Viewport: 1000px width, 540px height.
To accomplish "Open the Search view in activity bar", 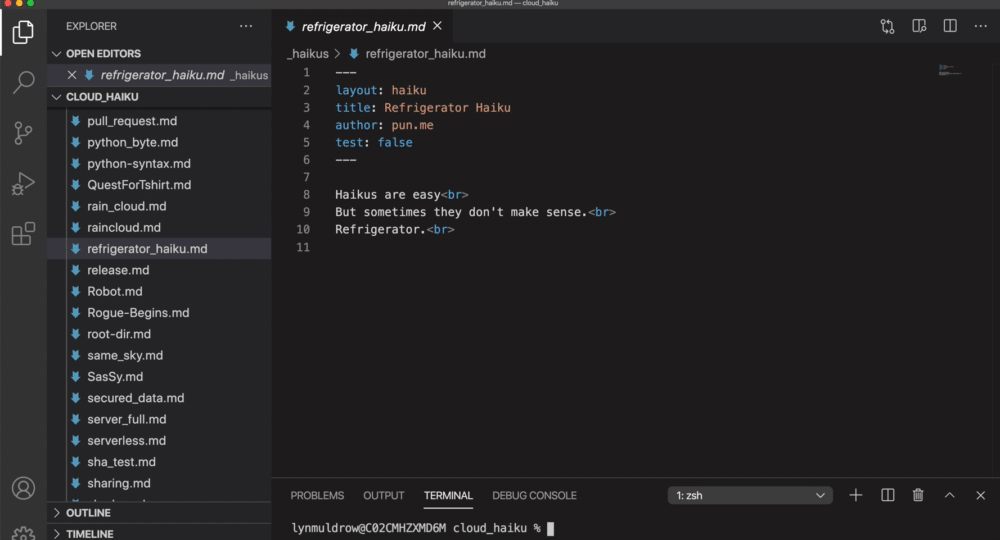I will [x=23, y=82].
